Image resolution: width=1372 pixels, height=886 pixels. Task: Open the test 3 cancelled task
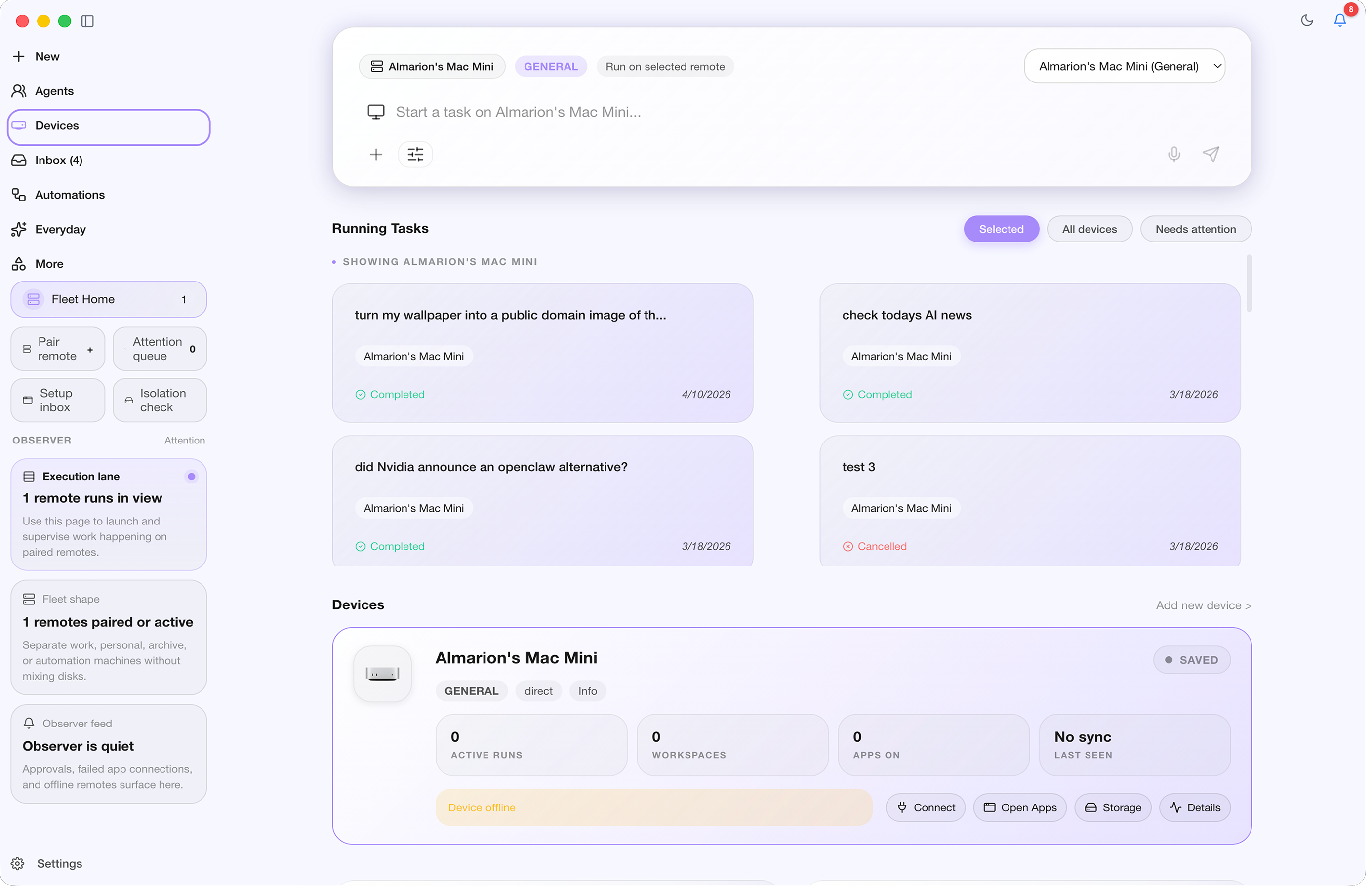coord(1030,500)
